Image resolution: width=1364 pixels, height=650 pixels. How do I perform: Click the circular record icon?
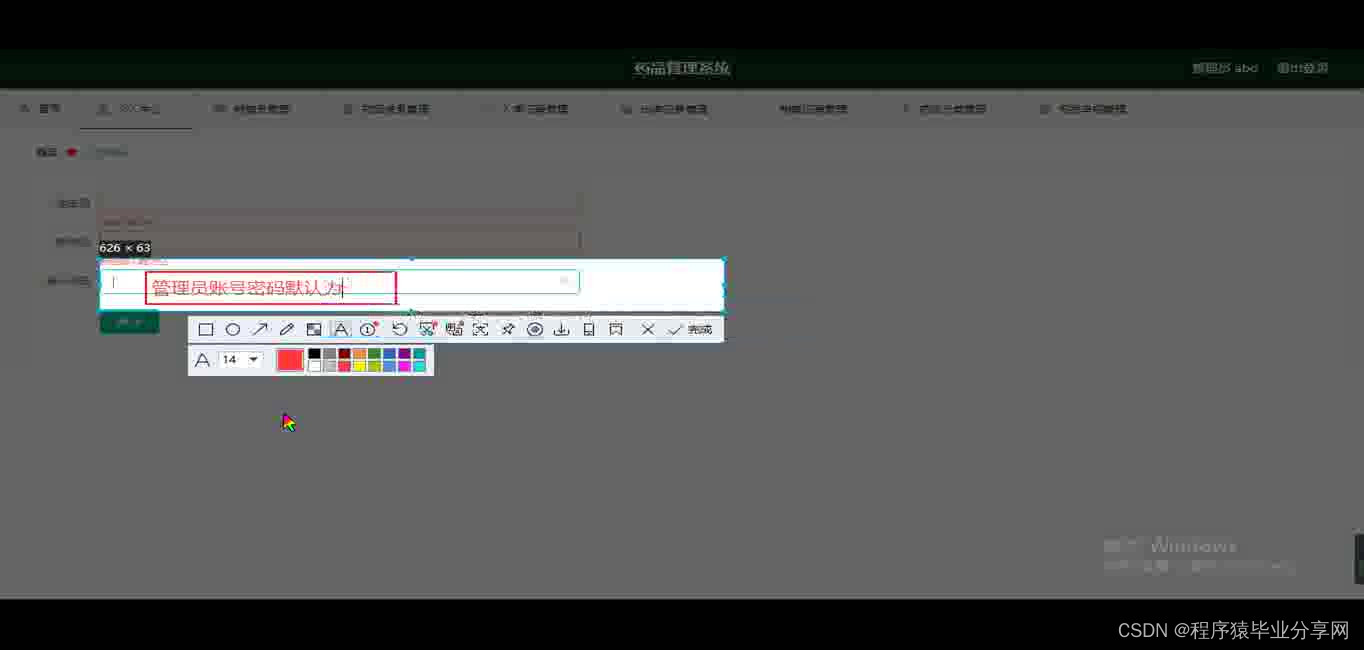(x=535, y=330)
